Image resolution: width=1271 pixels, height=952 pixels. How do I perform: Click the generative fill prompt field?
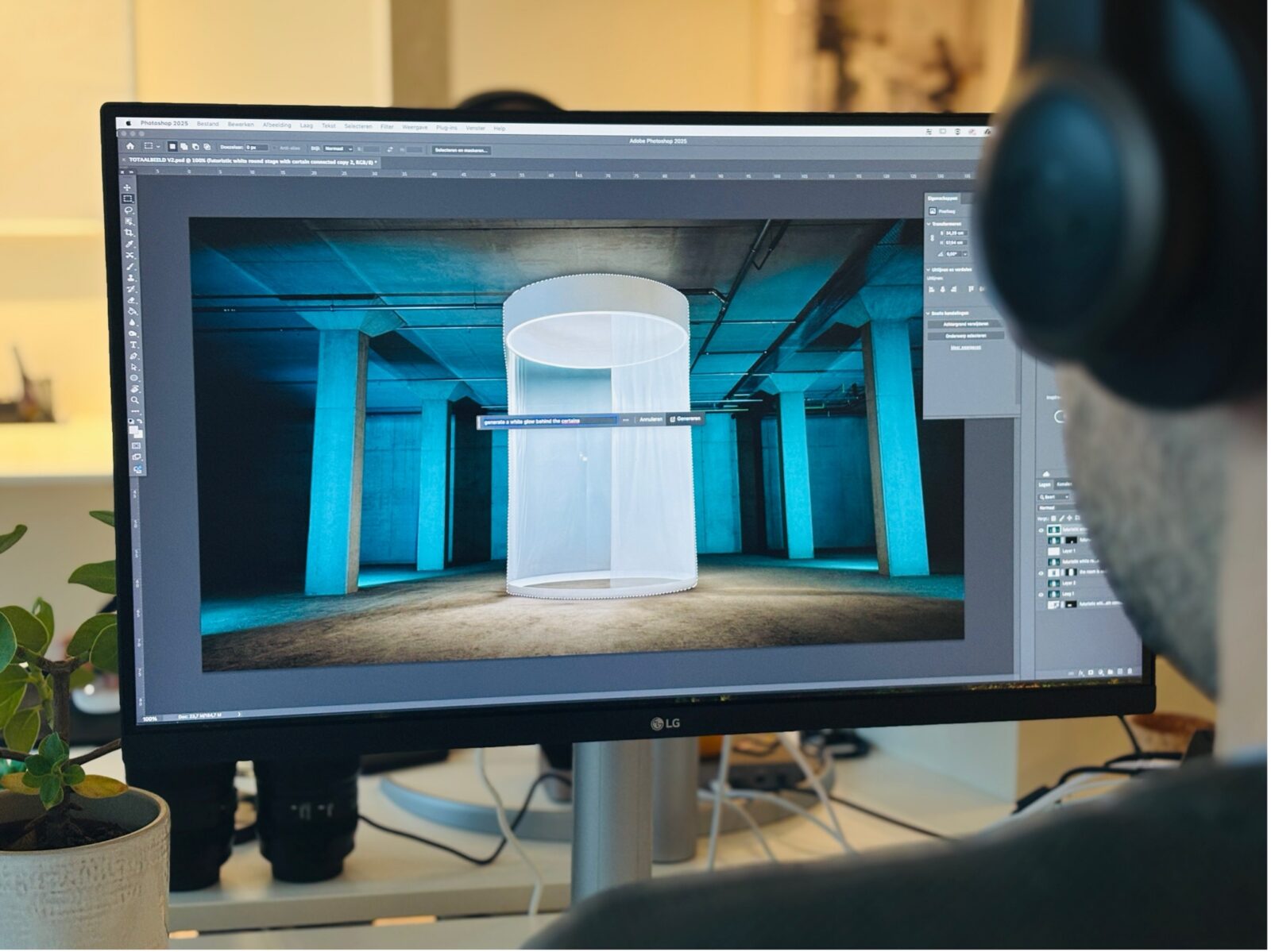point(548,421)
